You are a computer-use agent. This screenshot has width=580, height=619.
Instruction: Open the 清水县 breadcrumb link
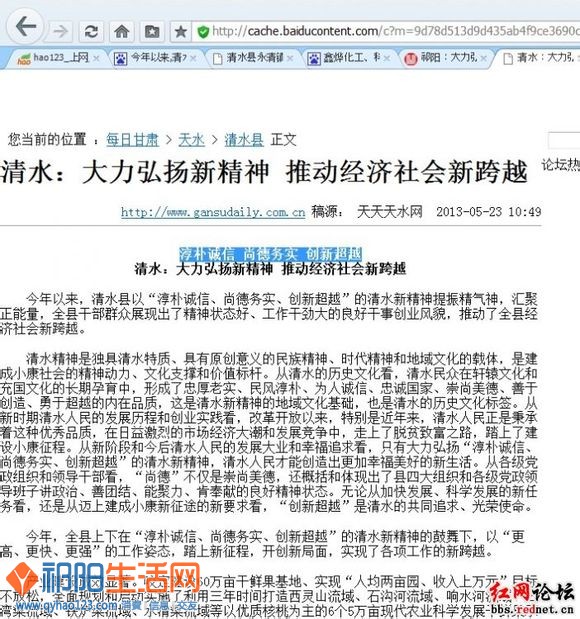[244, 140]
